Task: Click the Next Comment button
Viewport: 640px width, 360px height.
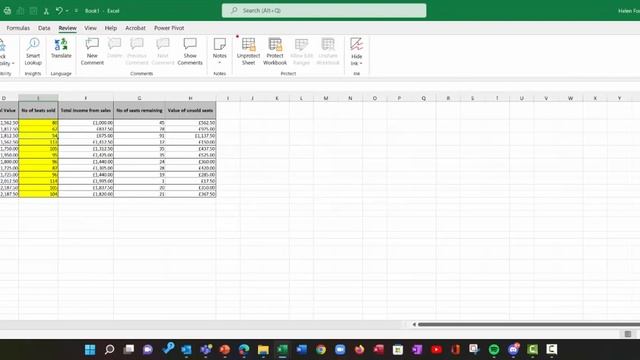Action: coord(163,51)
